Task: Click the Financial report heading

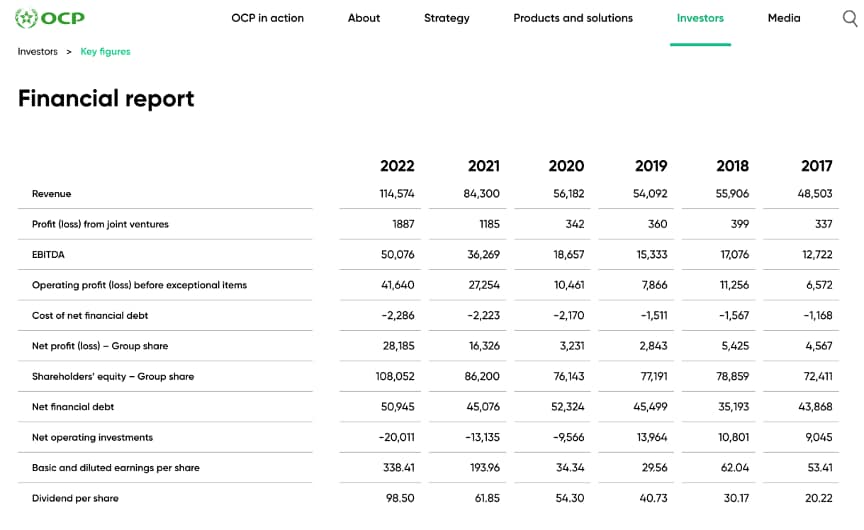Action: (106, 98)
